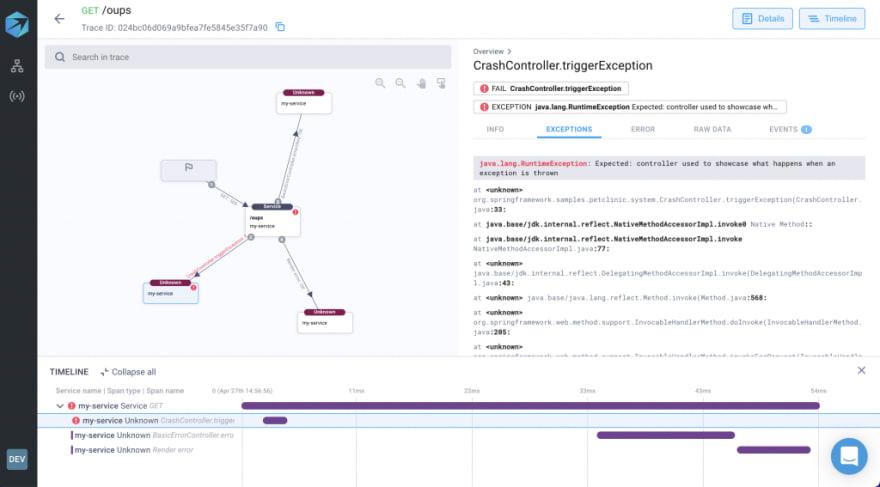Click the Overview breadcrumb link
880x487 pixels.
(x=488, y=52)
